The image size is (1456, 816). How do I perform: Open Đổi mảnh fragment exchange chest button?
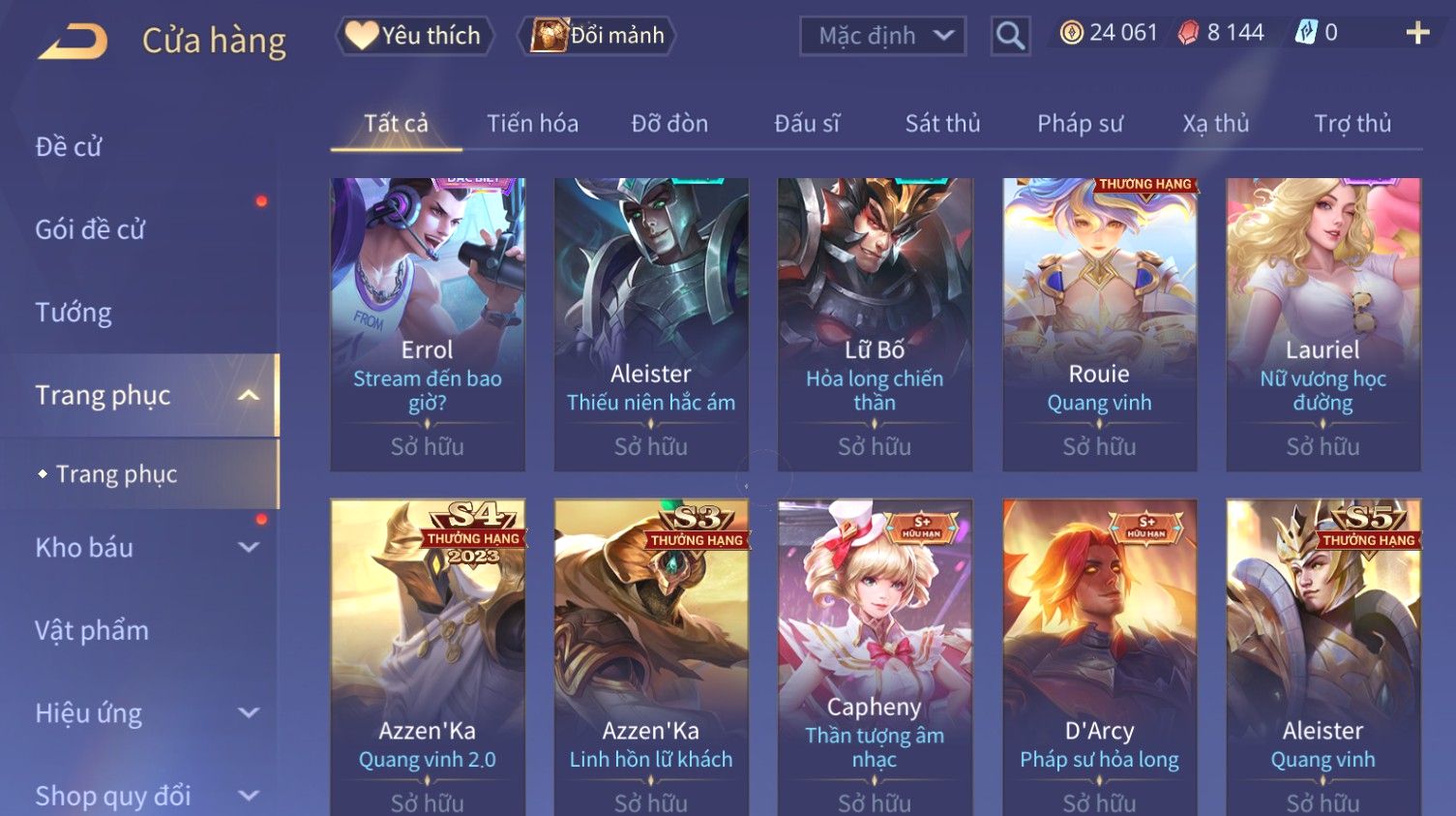pos(597,36)
